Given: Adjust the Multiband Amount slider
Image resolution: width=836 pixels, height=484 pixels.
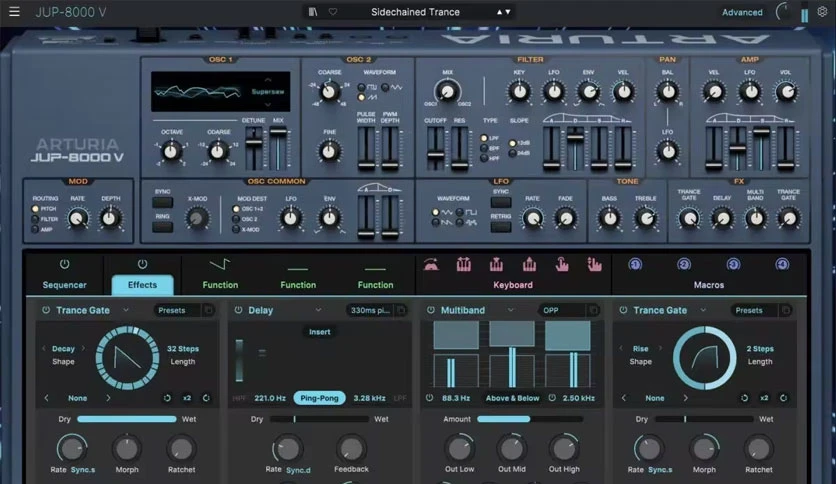Looking at the screenshot, I should [529, 419].
